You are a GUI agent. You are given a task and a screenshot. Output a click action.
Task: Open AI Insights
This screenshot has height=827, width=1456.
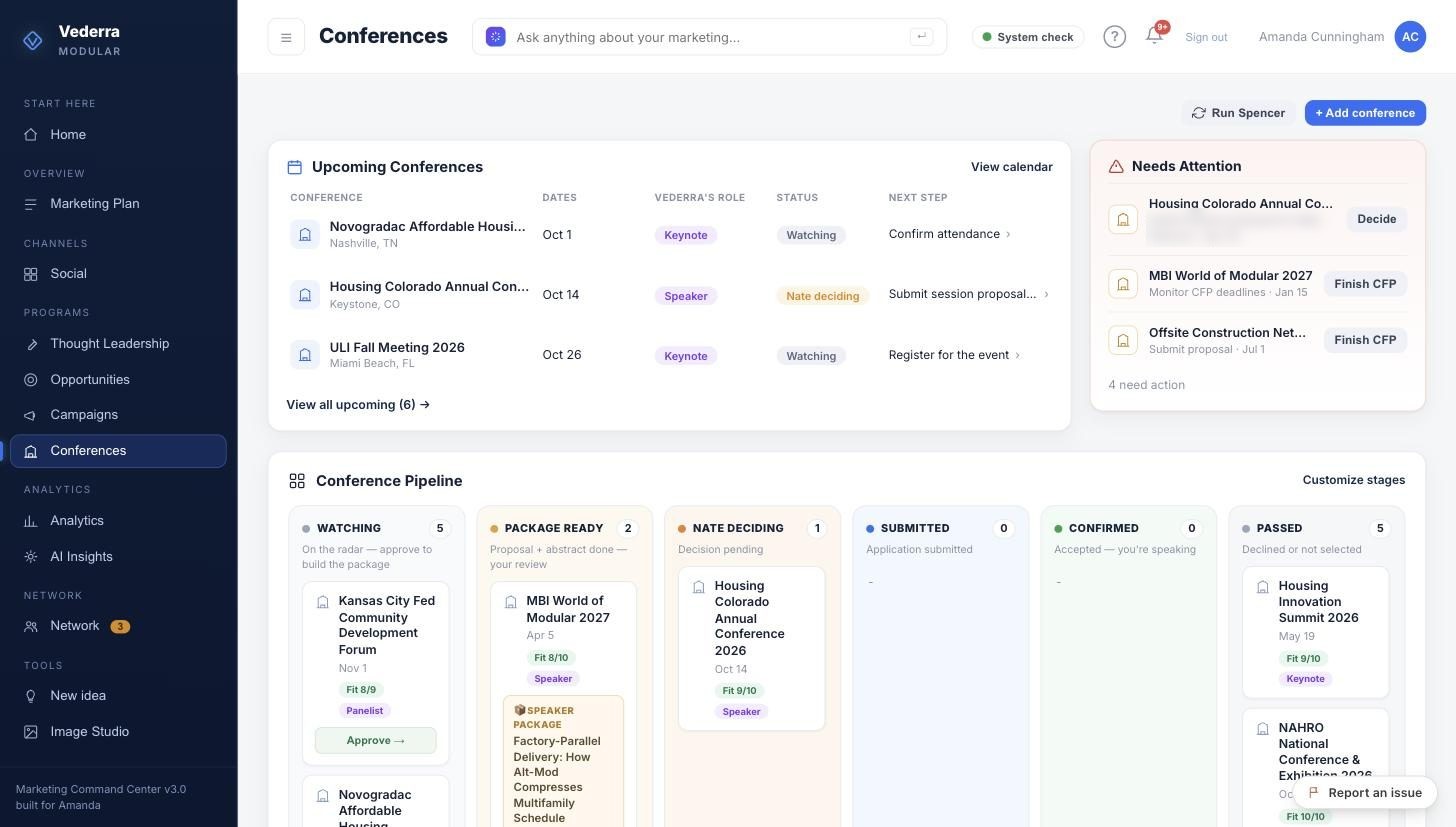point(118,557)
